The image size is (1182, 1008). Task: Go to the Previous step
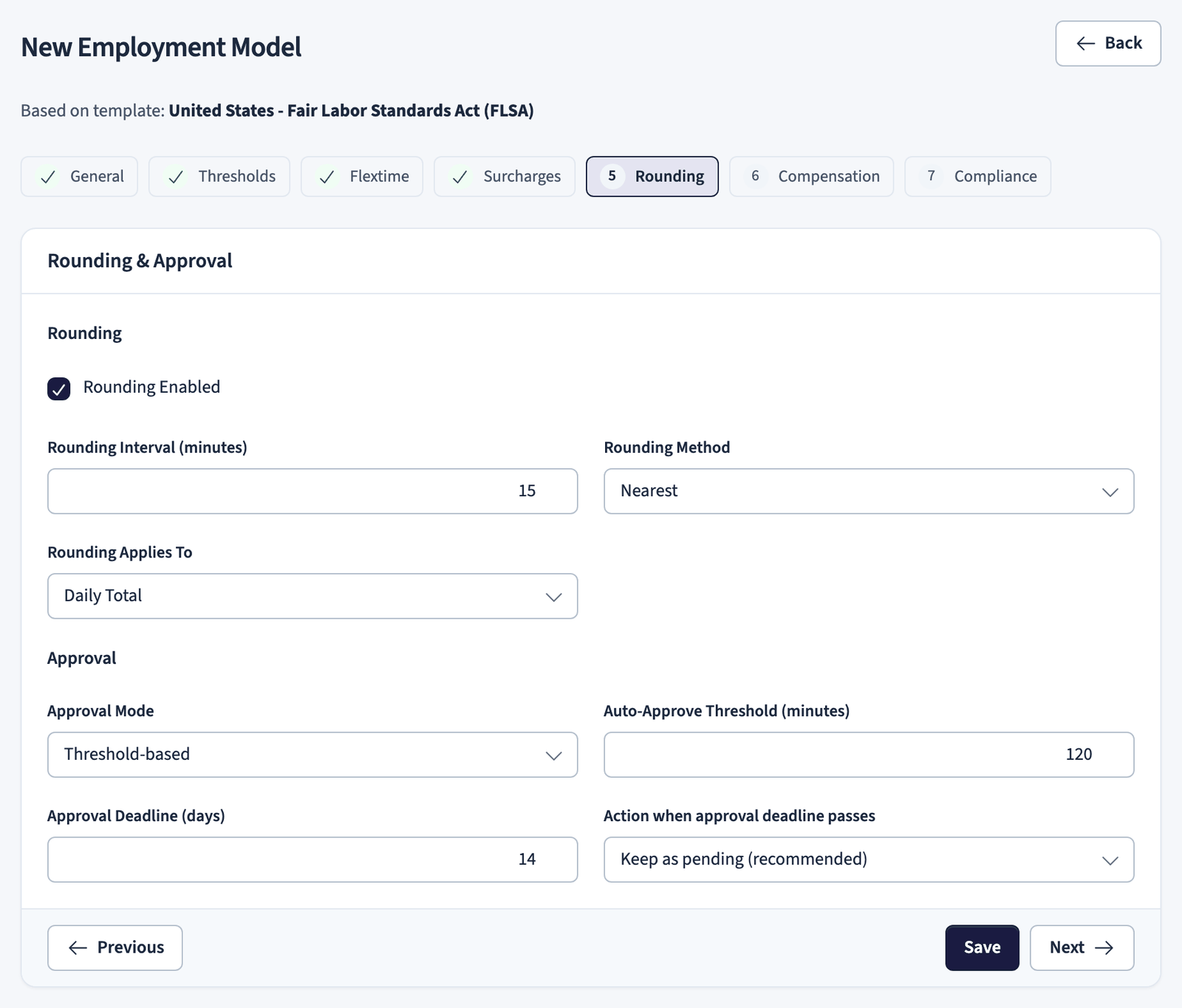(x=115, y=948)
